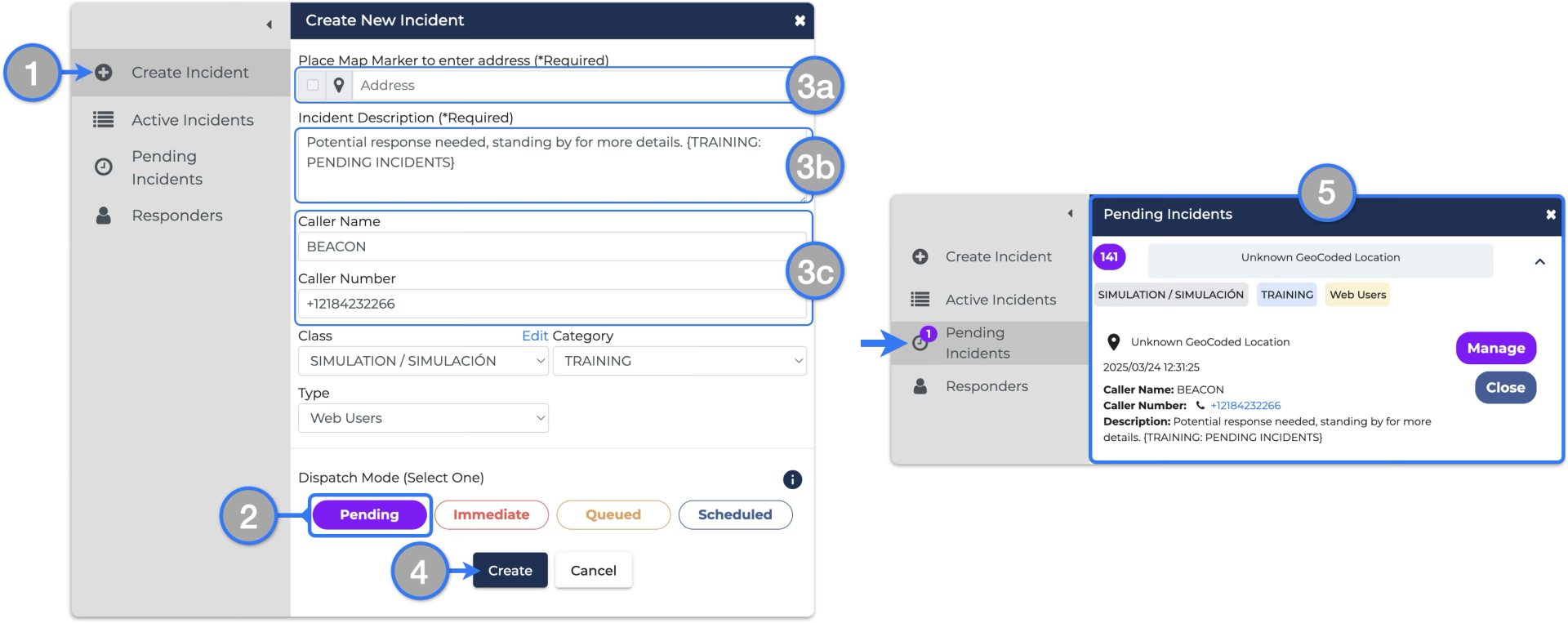
Task: Collapse incident 141 with the chevron
Action: point(1539,262)
